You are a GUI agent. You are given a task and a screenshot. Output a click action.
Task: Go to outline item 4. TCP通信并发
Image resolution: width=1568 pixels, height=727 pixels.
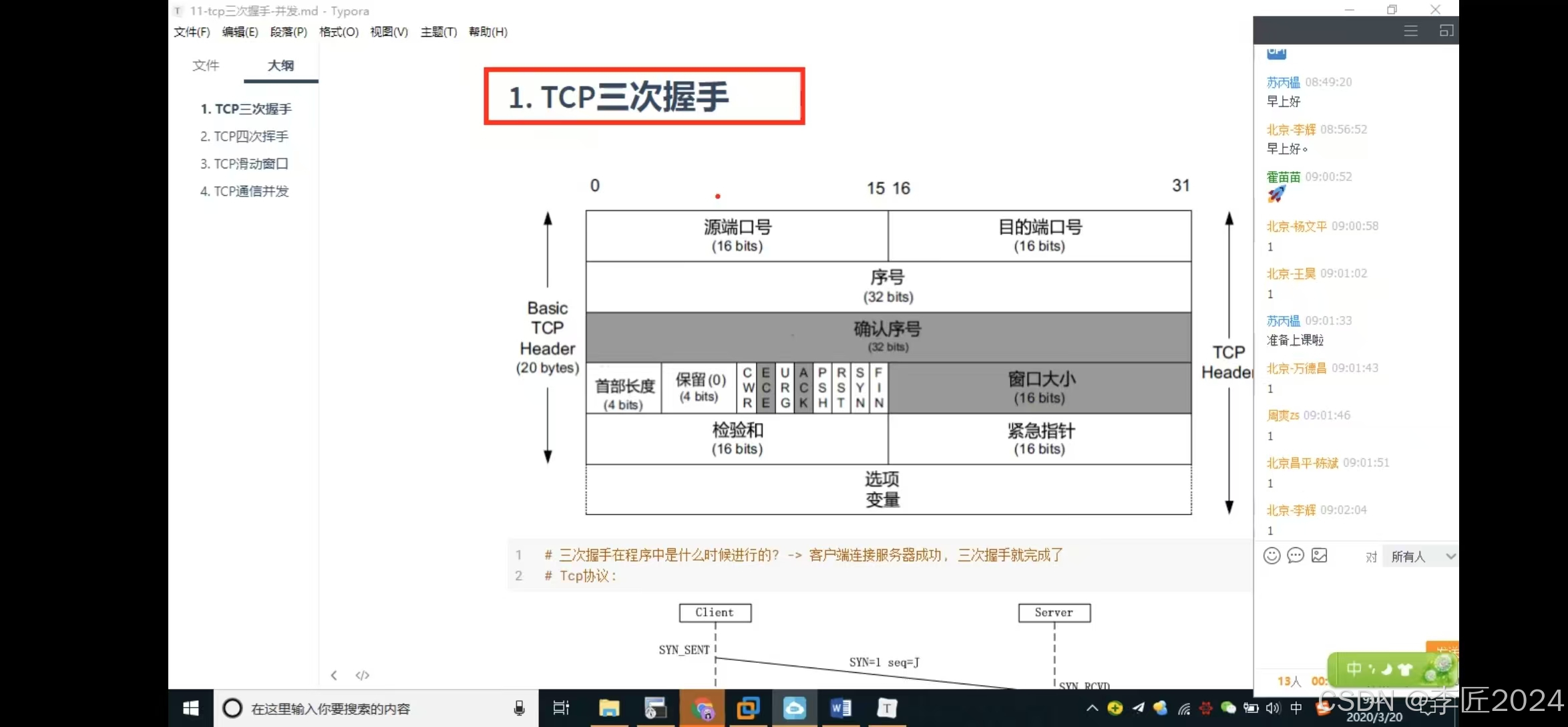tap(244, 191)
